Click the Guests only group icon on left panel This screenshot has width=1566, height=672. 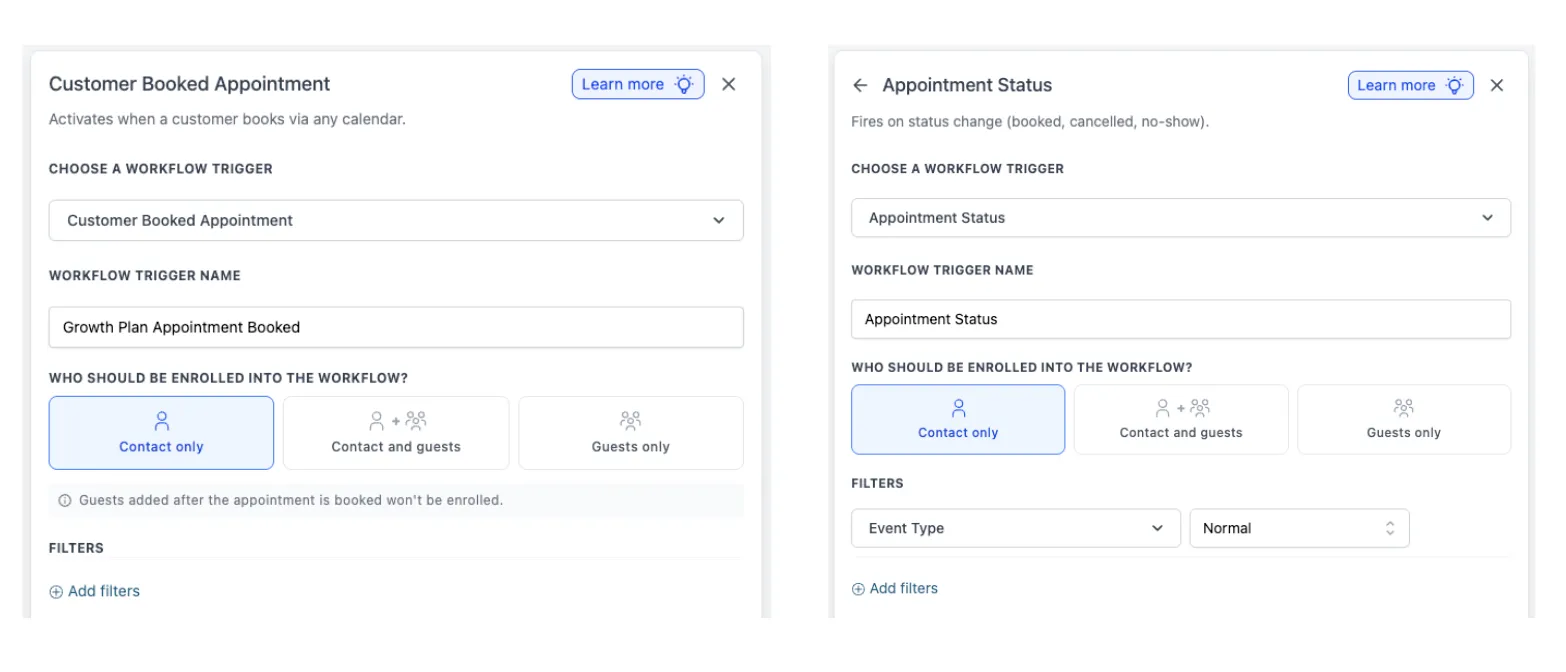point(630,420)
